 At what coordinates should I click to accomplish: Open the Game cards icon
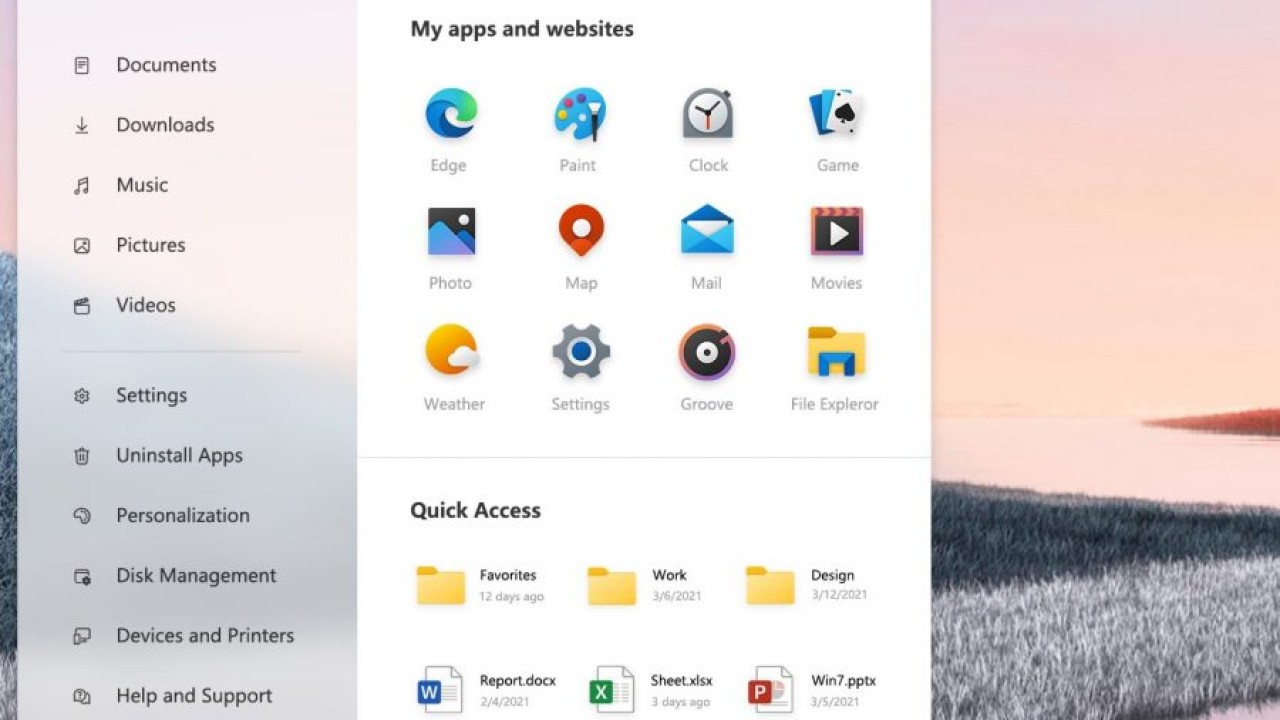836,114
